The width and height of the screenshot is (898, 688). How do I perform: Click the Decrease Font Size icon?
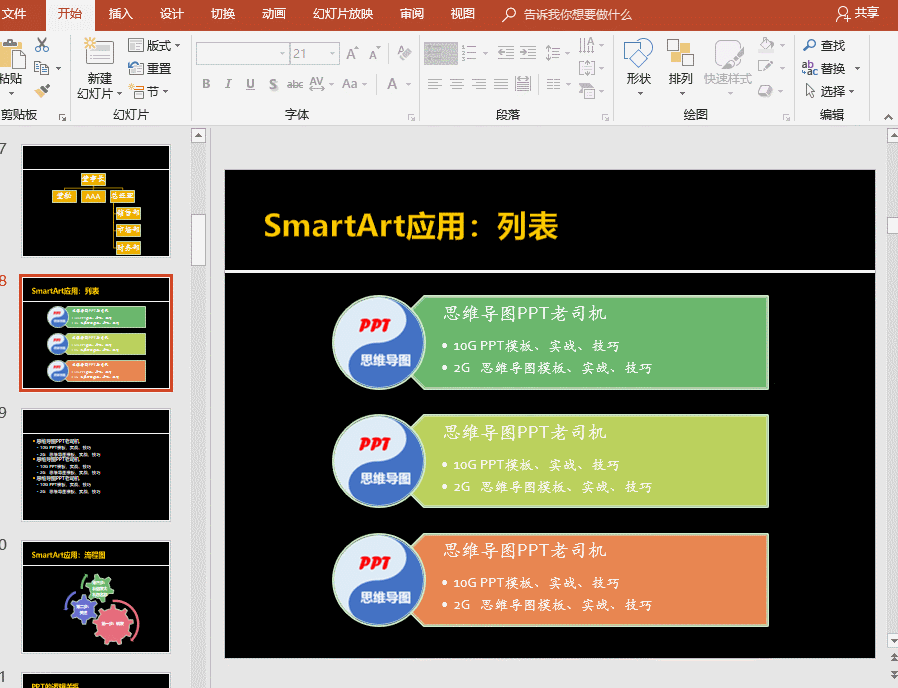[x=375, y=53]
